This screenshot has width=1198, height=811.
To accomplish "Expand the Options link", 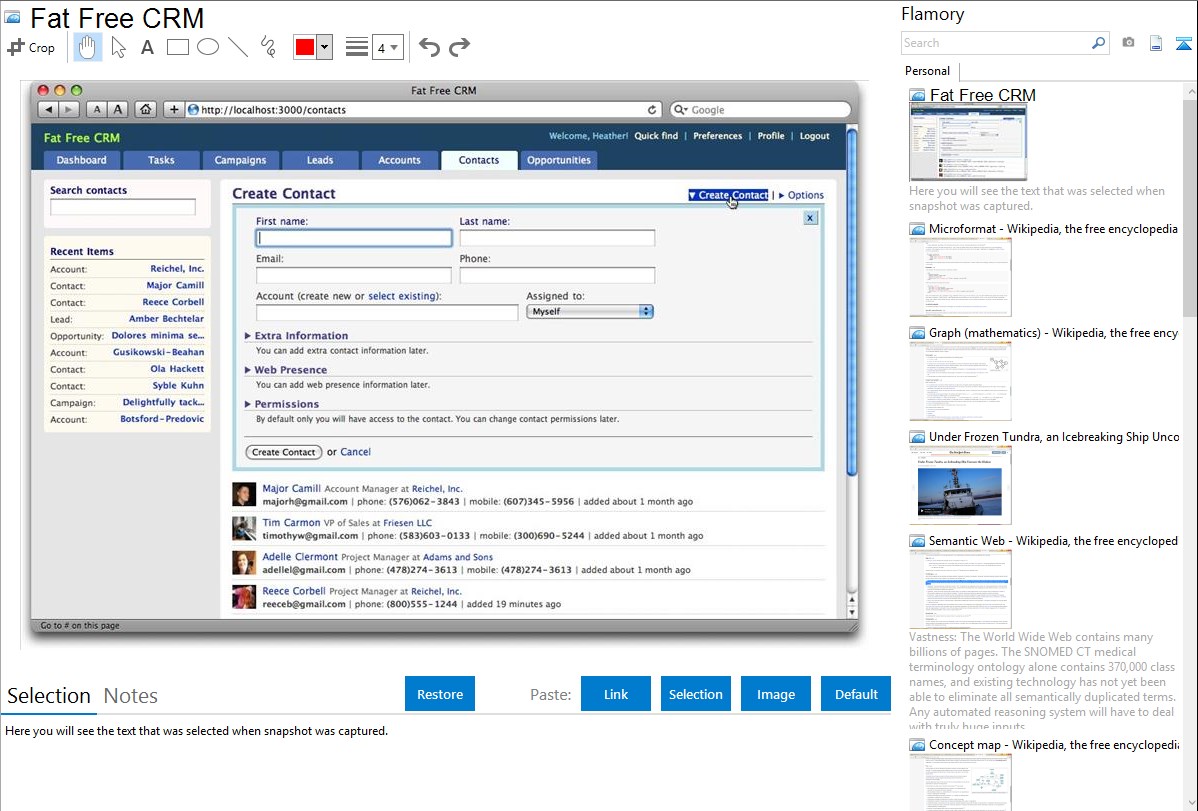I will point(801,195).
